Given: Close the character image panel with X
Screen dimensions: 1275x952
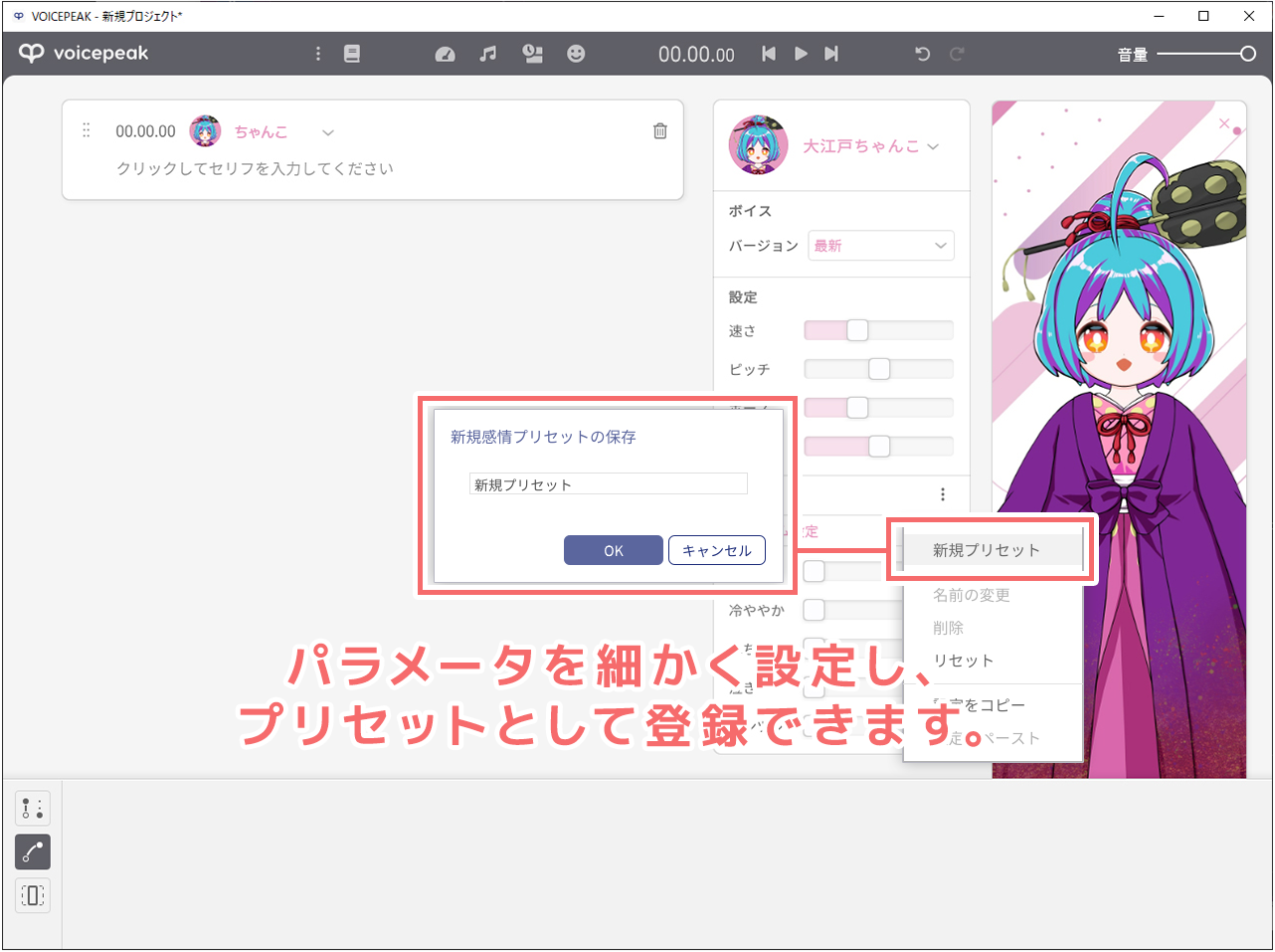Looking at the screenshot, I should [x=1224, y=123].
